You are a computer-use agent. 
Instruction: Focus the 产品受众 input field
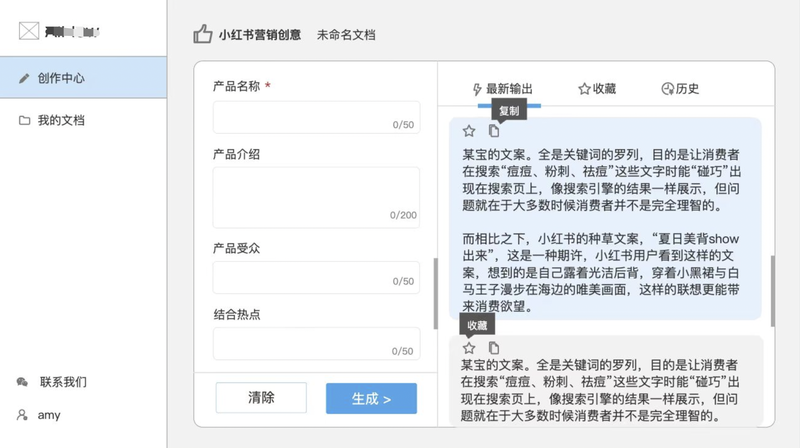point(316,278)
